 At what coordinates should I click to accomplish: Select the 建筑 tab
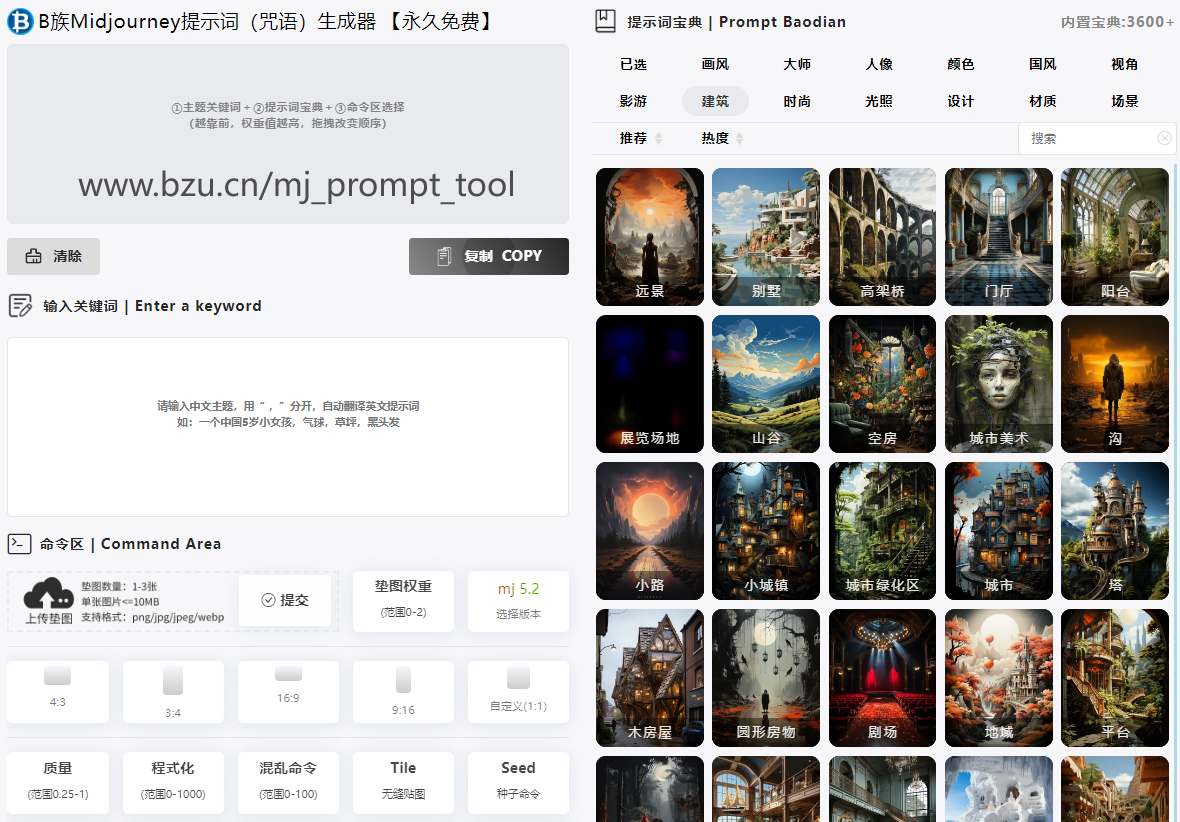[715, 101]
